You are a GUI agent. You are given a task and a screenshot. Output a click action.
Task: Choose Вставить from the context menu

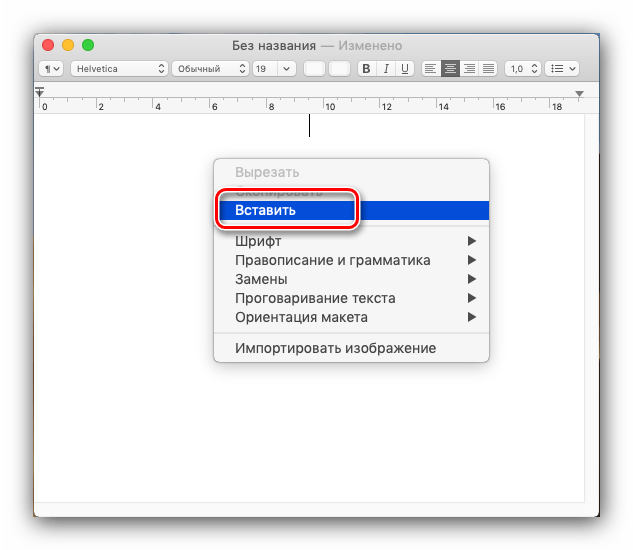pyautogui.click(x=351, y=210)
